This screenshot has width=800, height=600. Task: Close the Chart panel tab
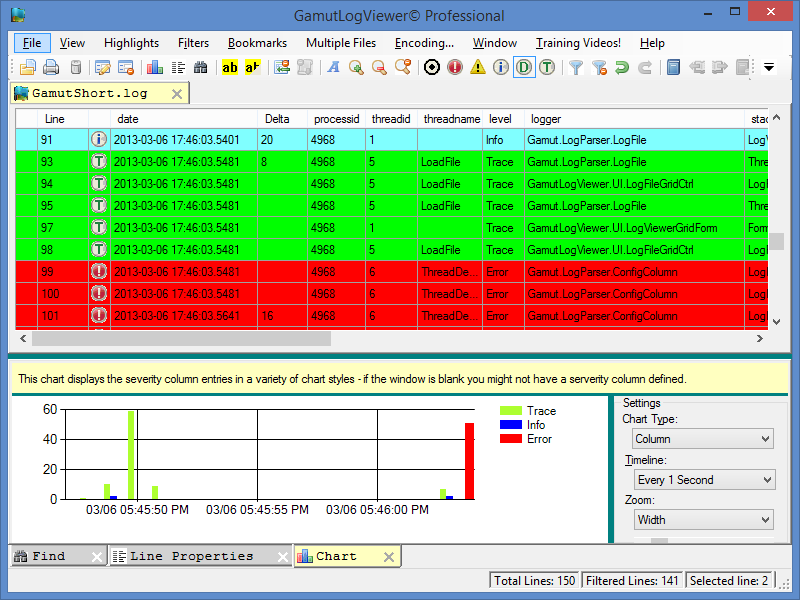[x=389, y=557]
